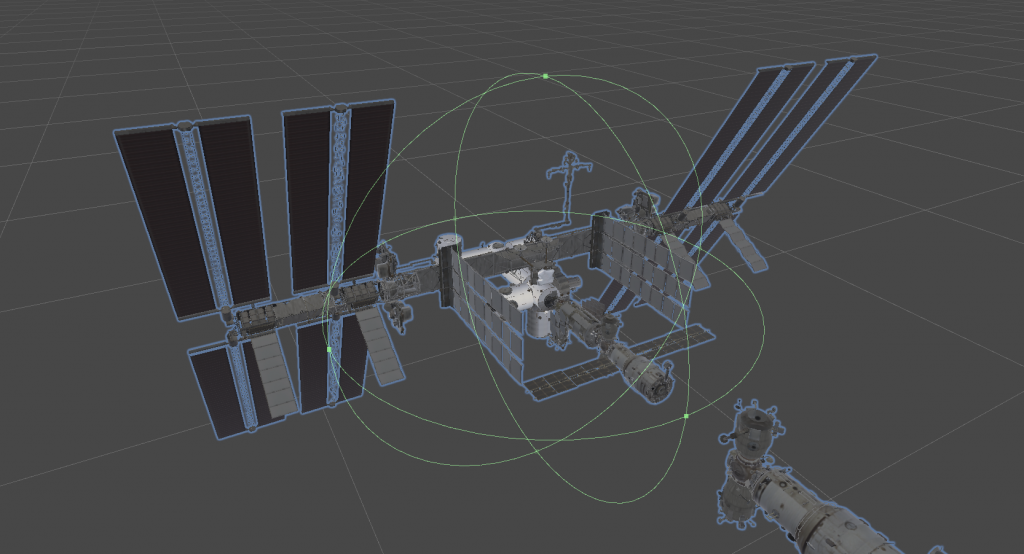Click the topmost green sphere gizmo handle
Image resolution: width=1024 pixels, height=554 pixels.
[x=545, y=76]
